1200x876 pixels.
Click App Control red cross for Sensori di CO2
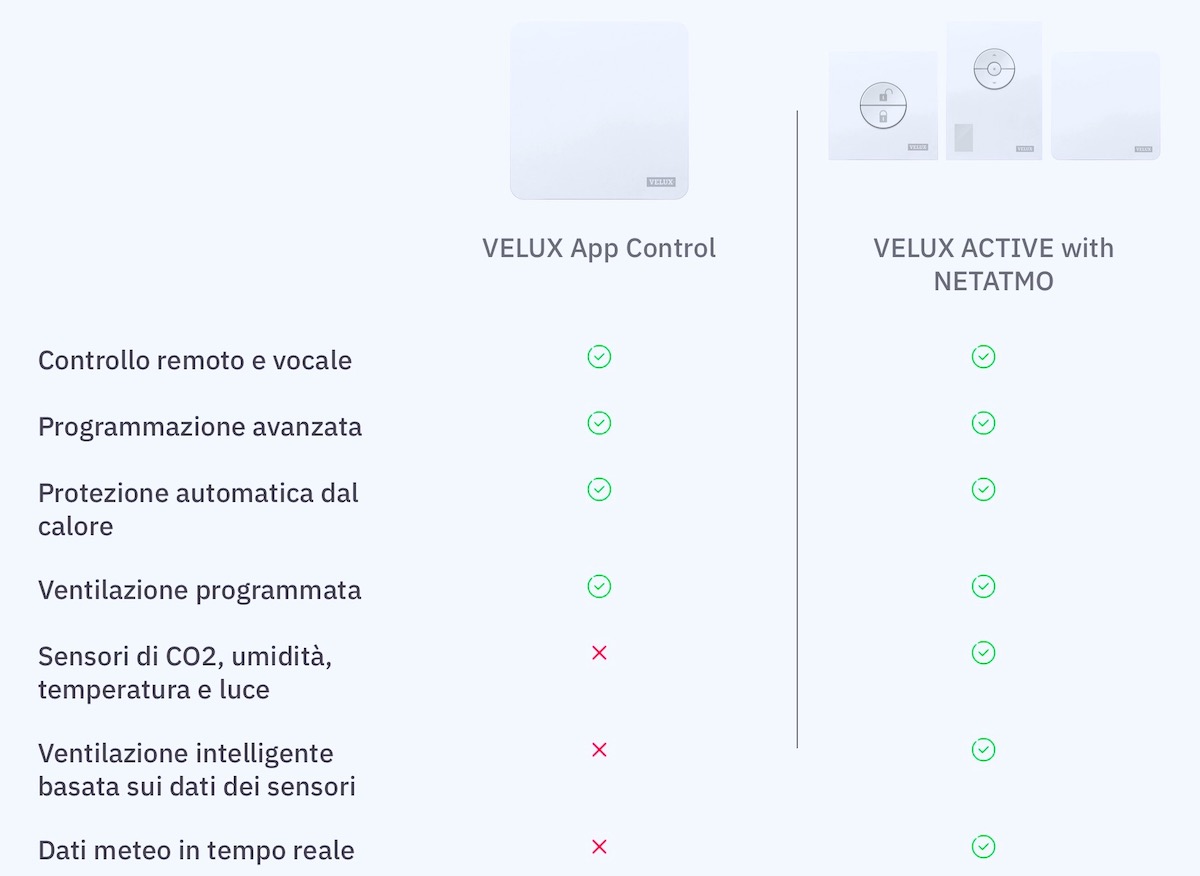point(599,653)
